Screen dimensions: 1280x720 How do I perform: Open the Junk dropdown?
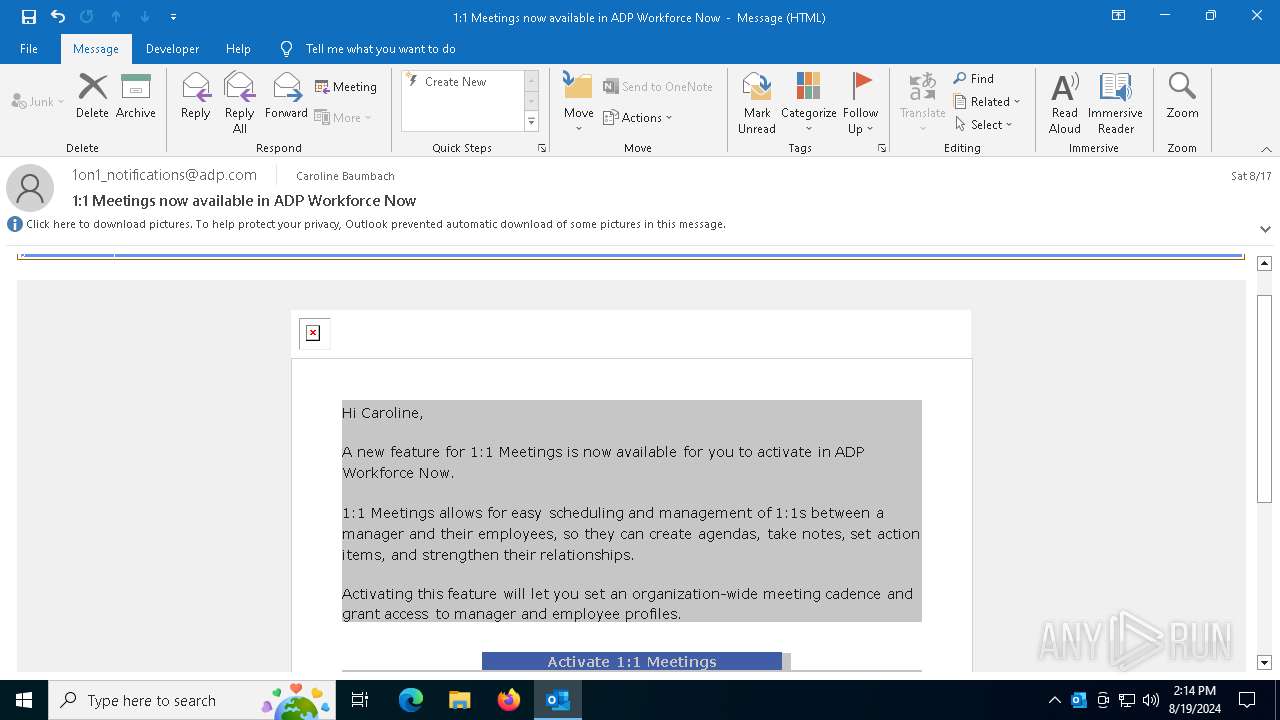pos(38,101)
